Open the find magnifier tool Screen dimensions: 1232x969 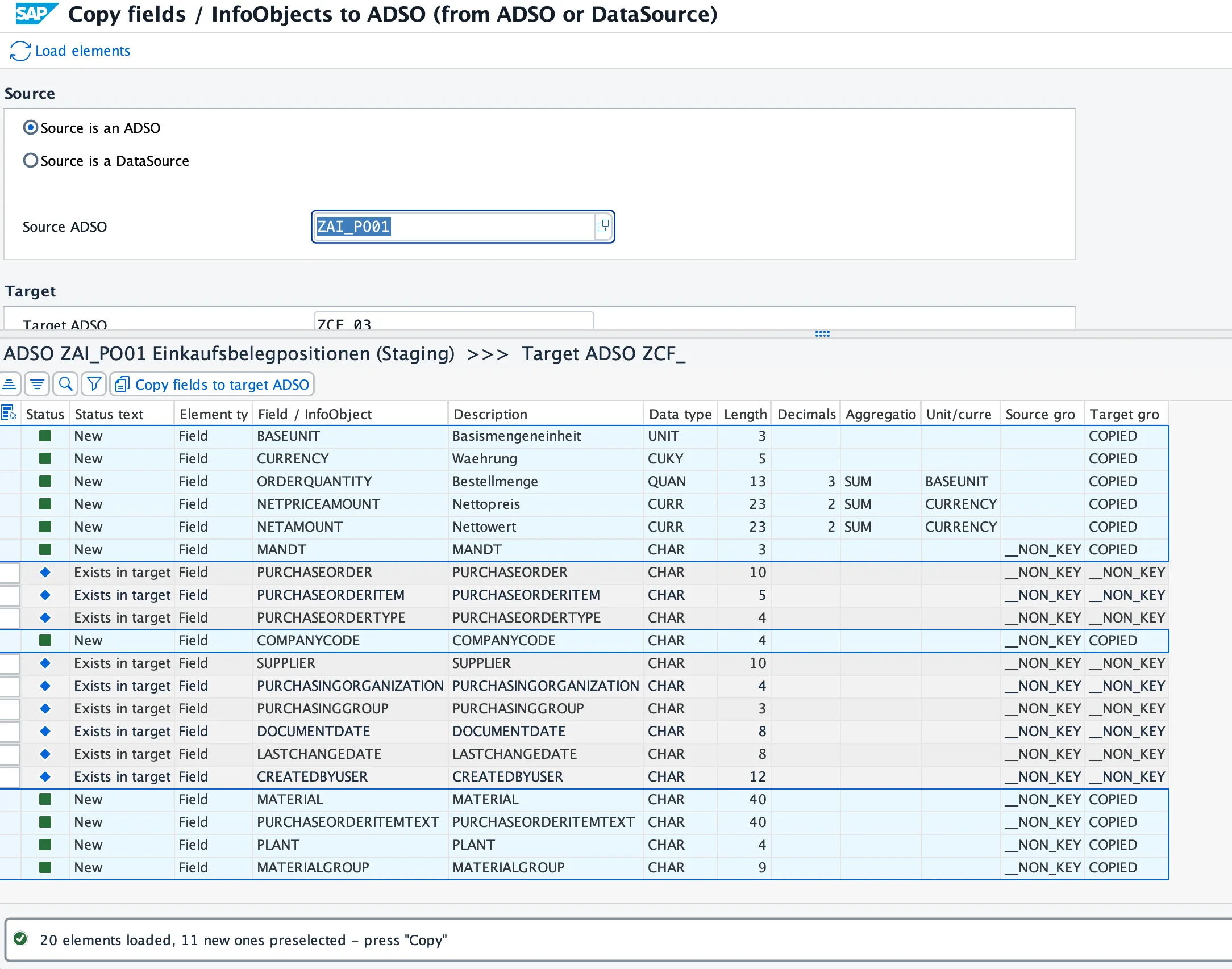tap(66, 385)
